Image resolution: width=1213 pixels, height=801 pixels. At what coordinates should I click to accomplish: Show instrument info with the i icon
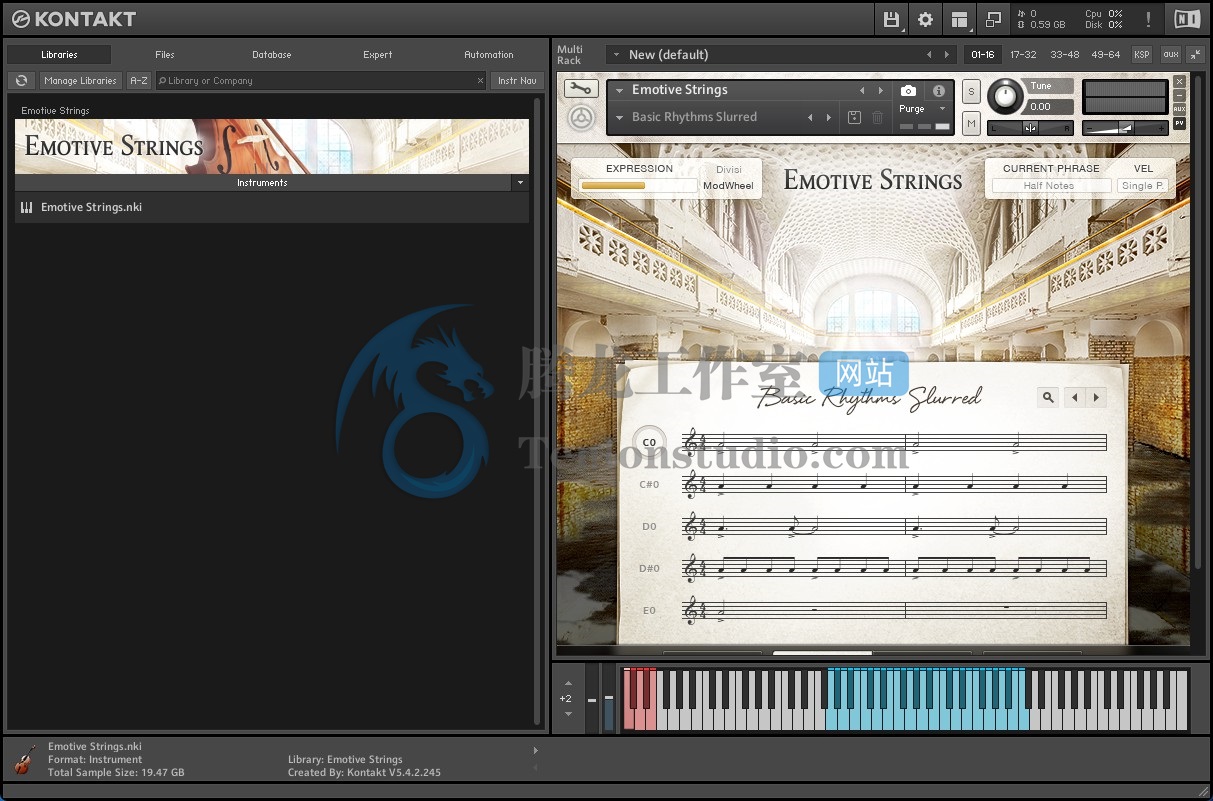click(938, 91)
